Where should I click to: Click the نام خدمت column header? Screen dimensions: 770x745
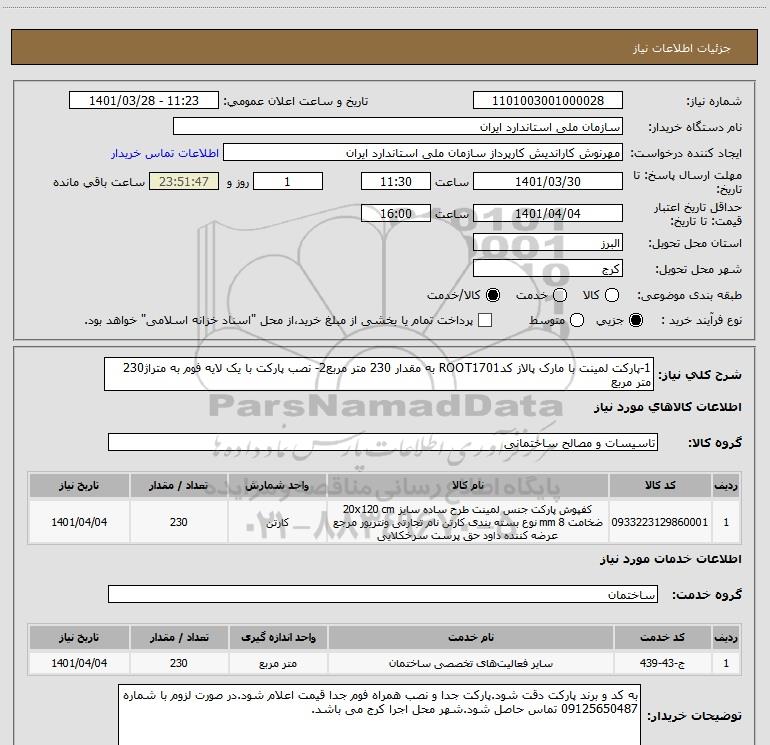point(470,637)
